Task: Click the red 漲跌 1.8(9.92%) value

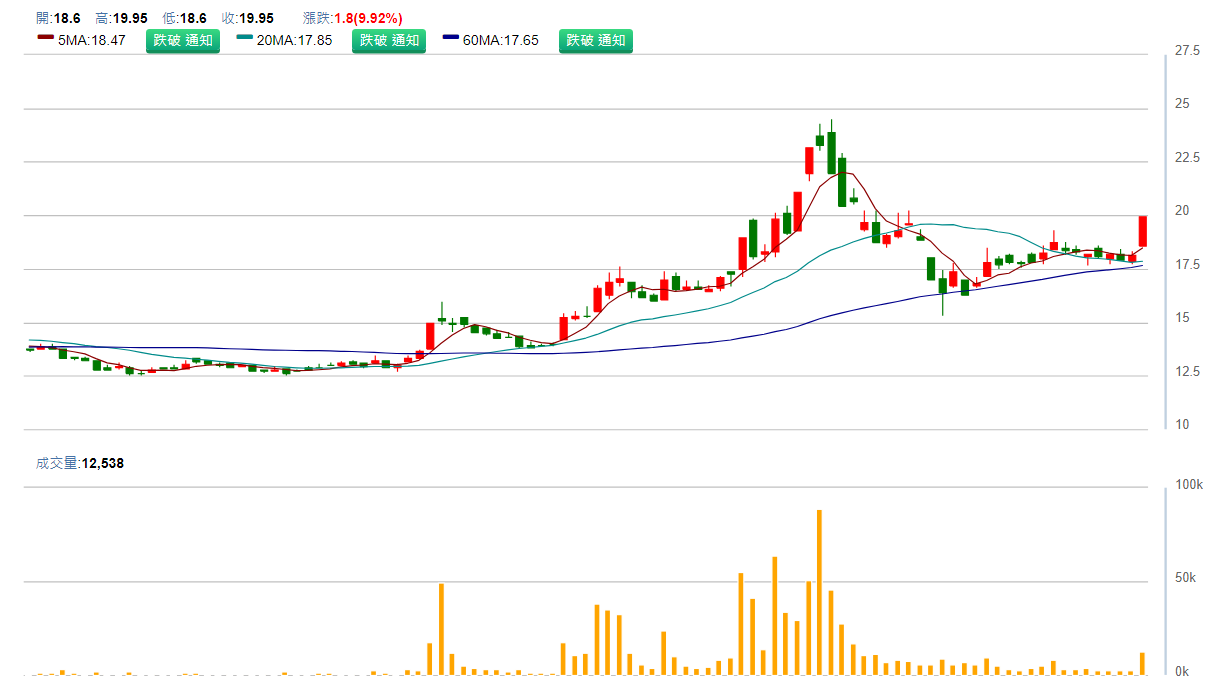Action: coord(368,18)
